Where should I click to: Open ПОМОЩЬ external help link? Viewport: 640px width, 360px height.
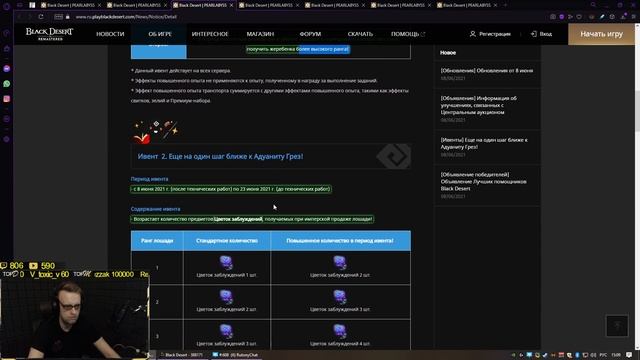pyautogui.click(x=408, y=34)
